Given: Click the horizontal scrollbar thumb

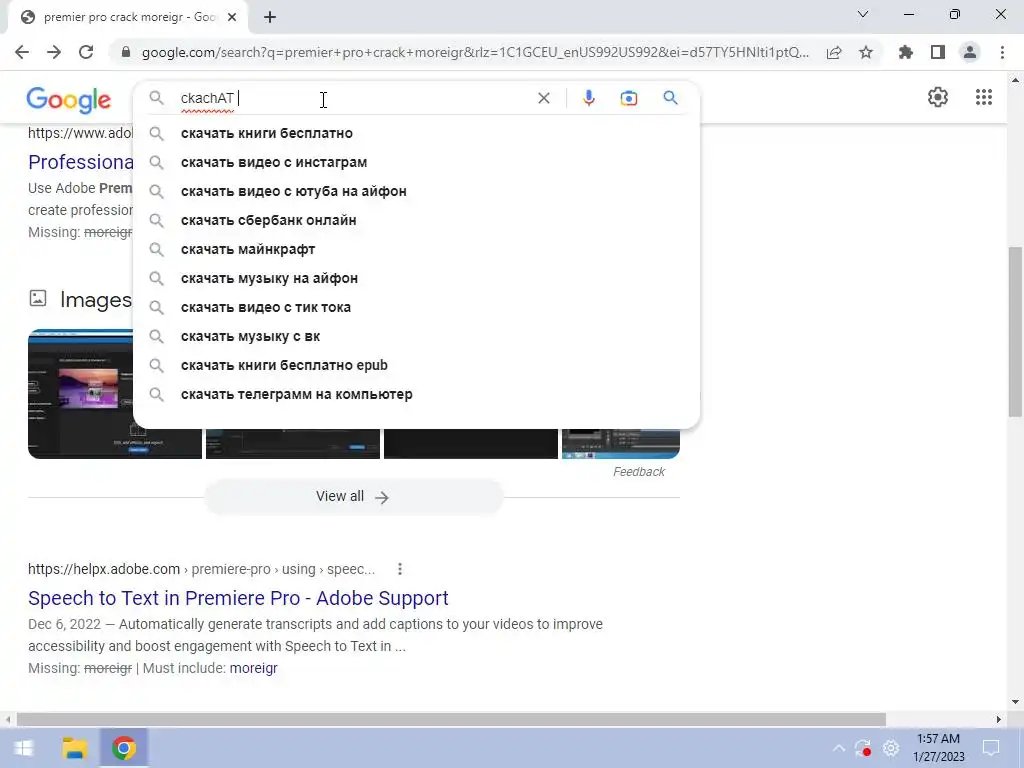Looking at the screenshot, I should pyautogui.click(x=451, y=720).
